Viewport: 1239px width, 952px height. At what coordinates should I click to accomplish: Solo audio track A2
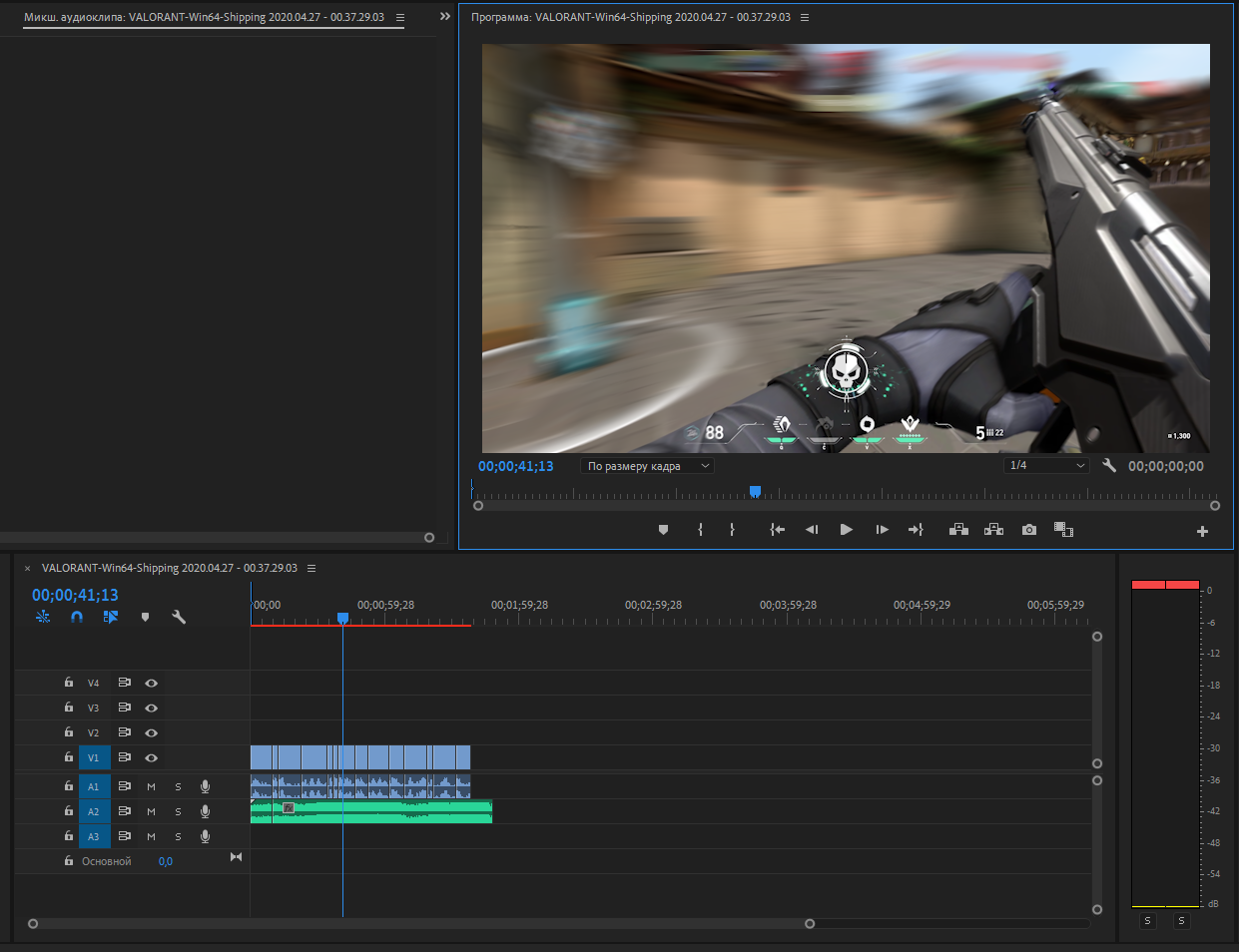(179, 811)
